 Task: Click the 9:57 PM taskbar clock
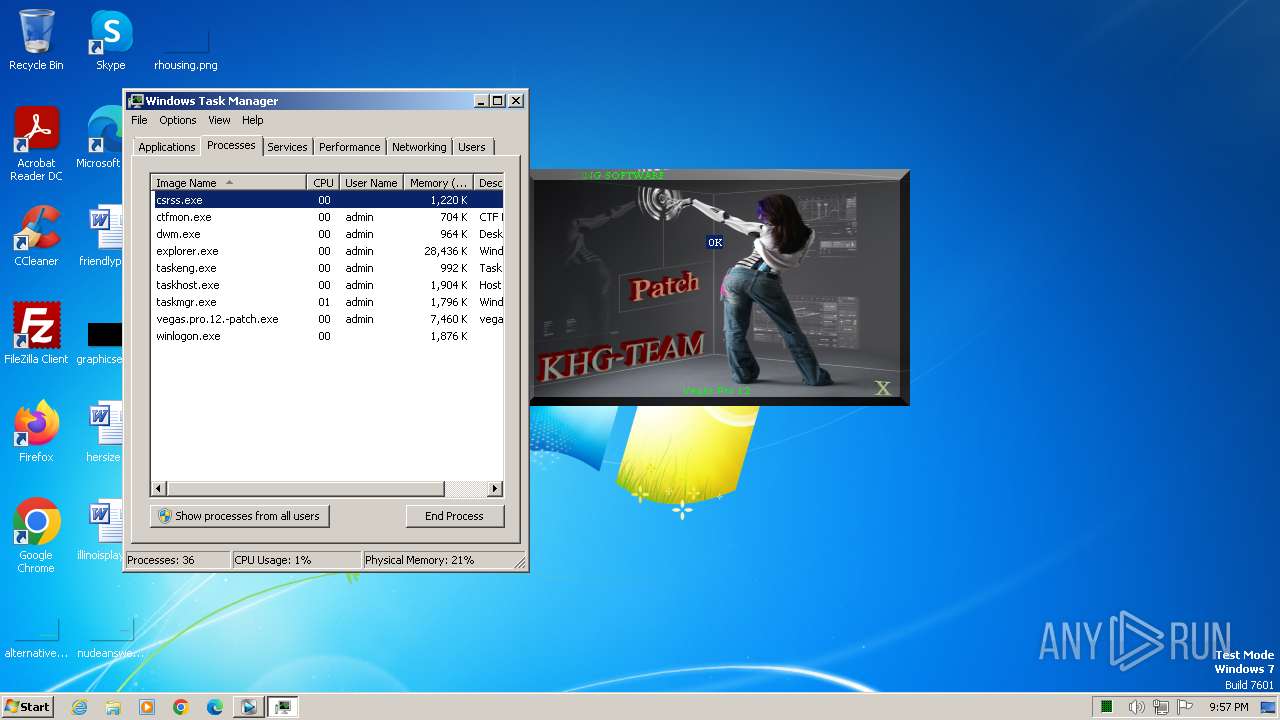coord(1228,707)
